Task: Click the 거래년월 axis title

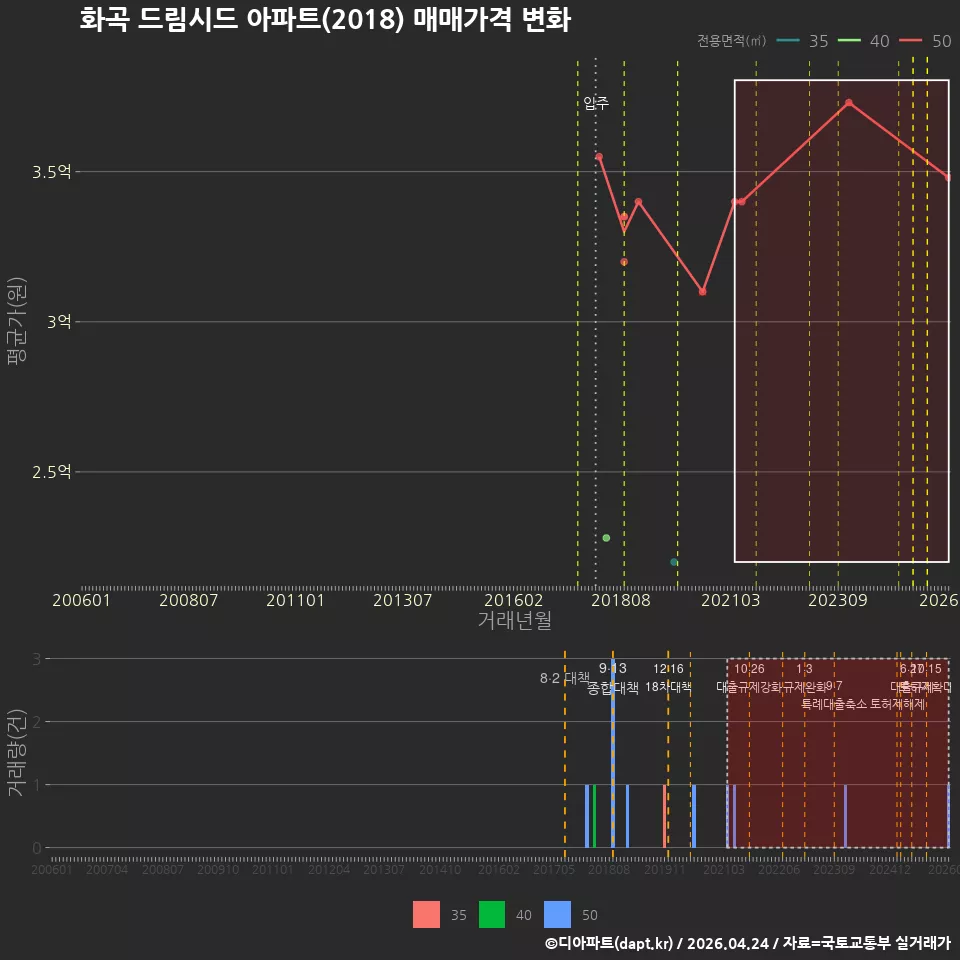Action: coord(514,620)
